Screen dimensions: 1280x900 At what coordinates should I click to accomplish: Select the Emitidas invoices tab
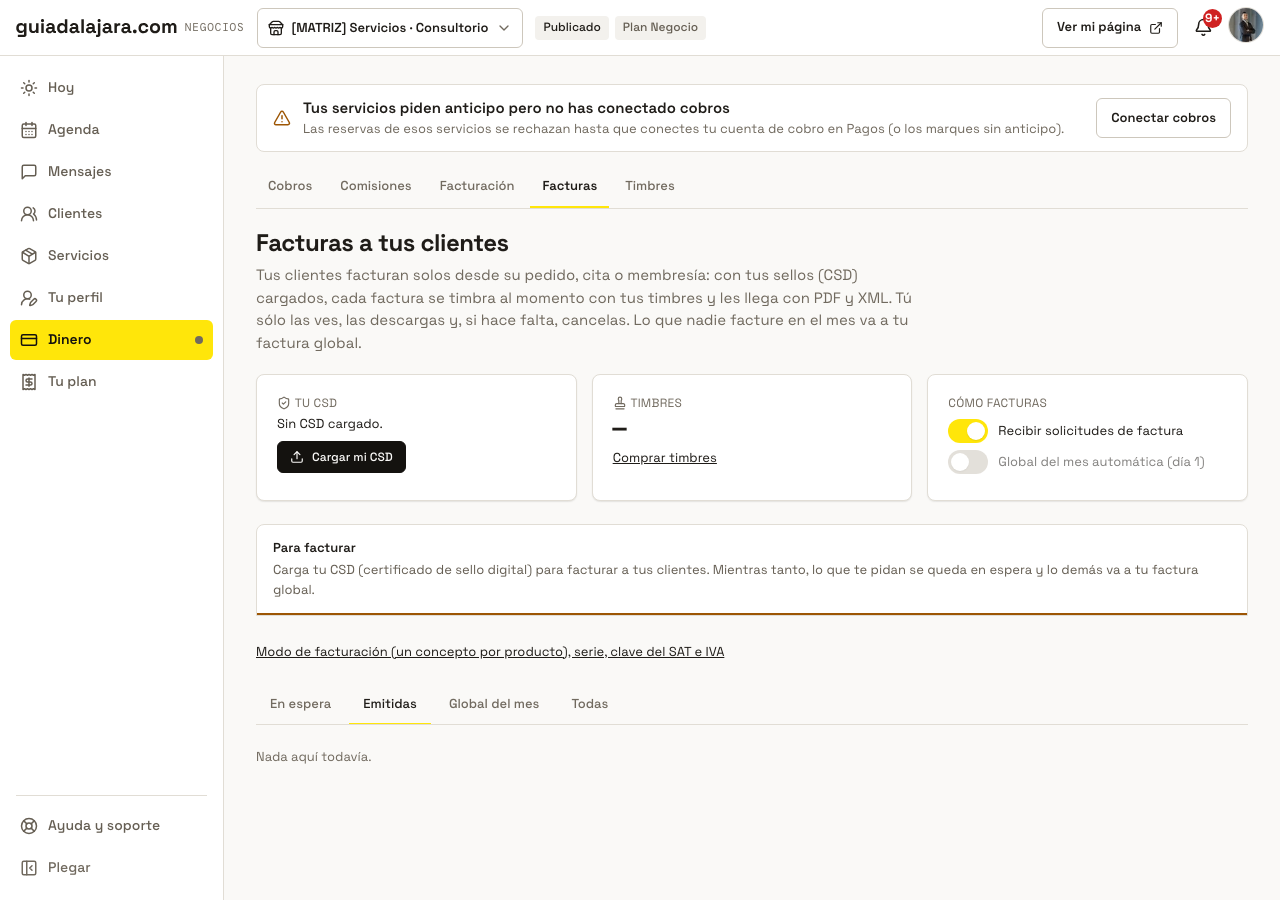click(x=390, y=704)
